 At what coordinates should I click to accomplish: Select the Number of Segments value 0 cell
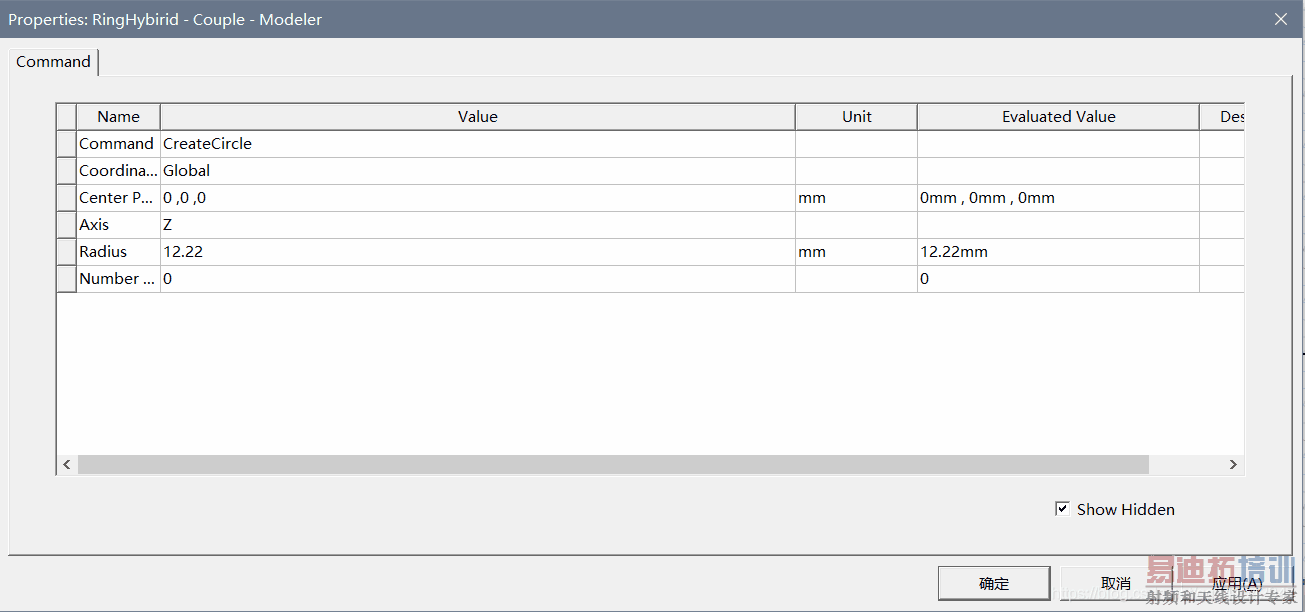tap(478, 279)
